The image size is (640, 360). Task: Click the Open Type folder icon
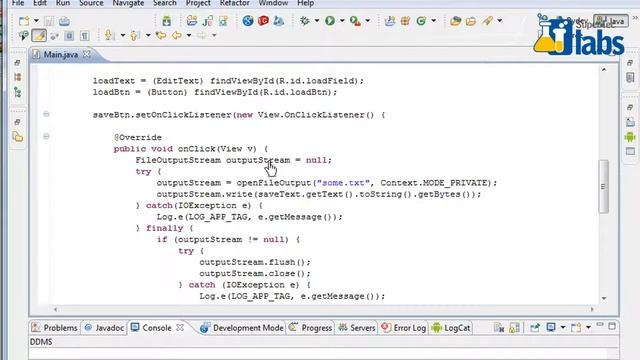(x=456, y=20)
